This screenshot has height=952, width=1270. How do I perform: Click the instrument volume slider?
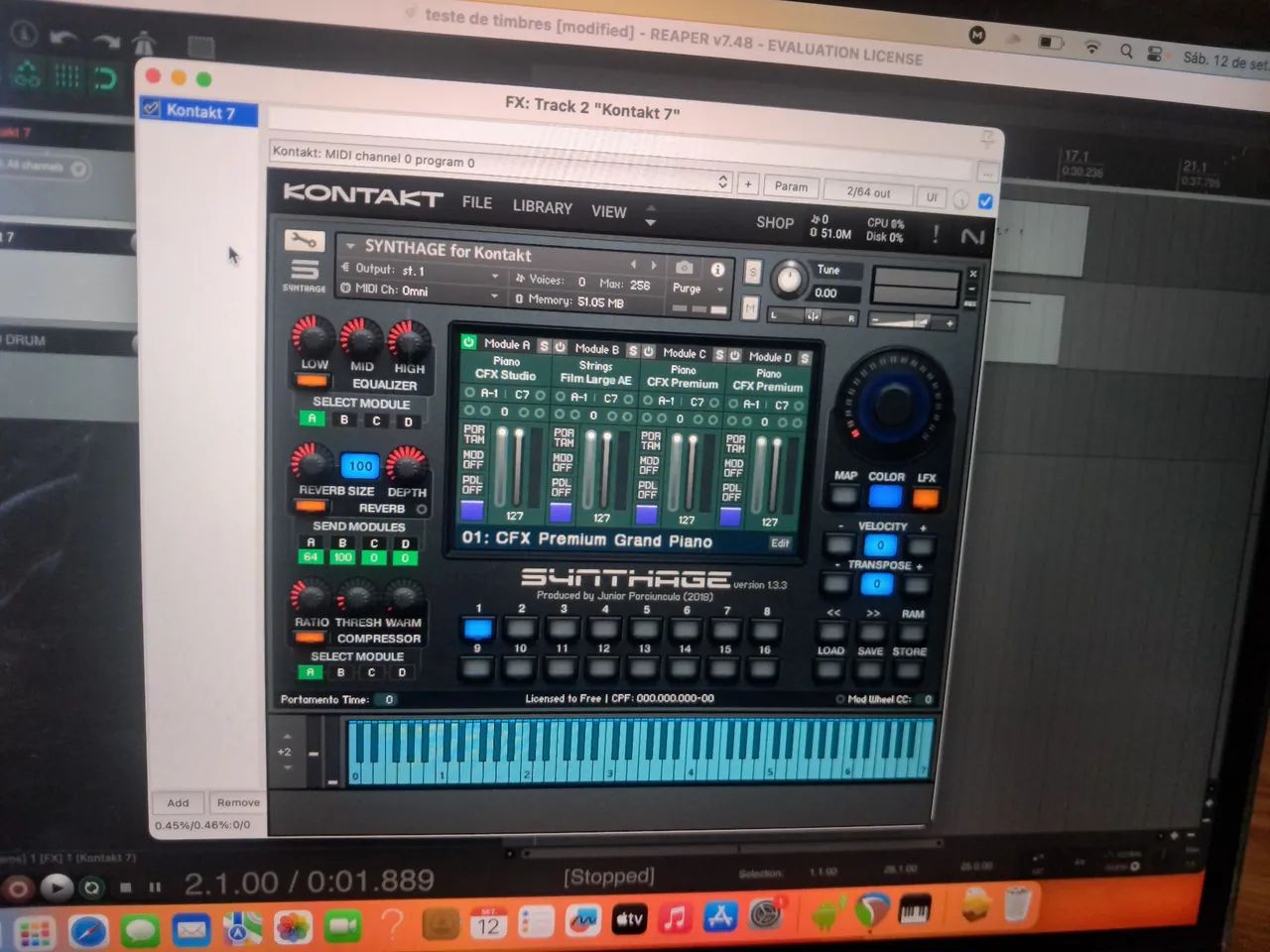point(910,321)
